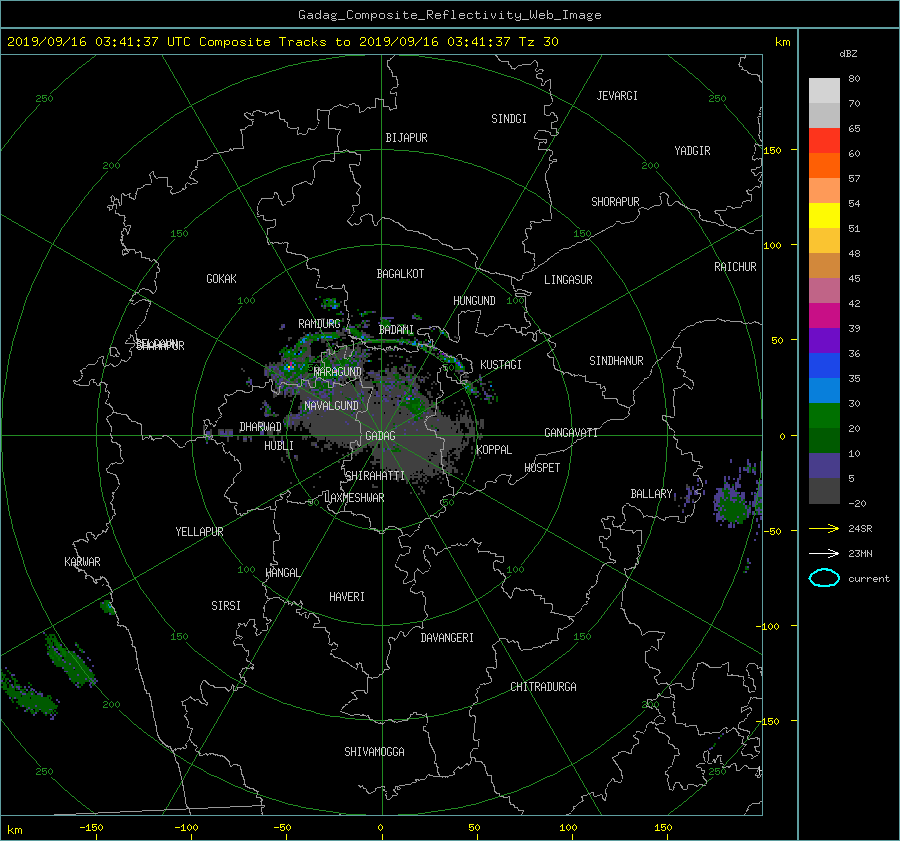
Task: Click the green rain echo east of BALLARY
Action: 734,506
